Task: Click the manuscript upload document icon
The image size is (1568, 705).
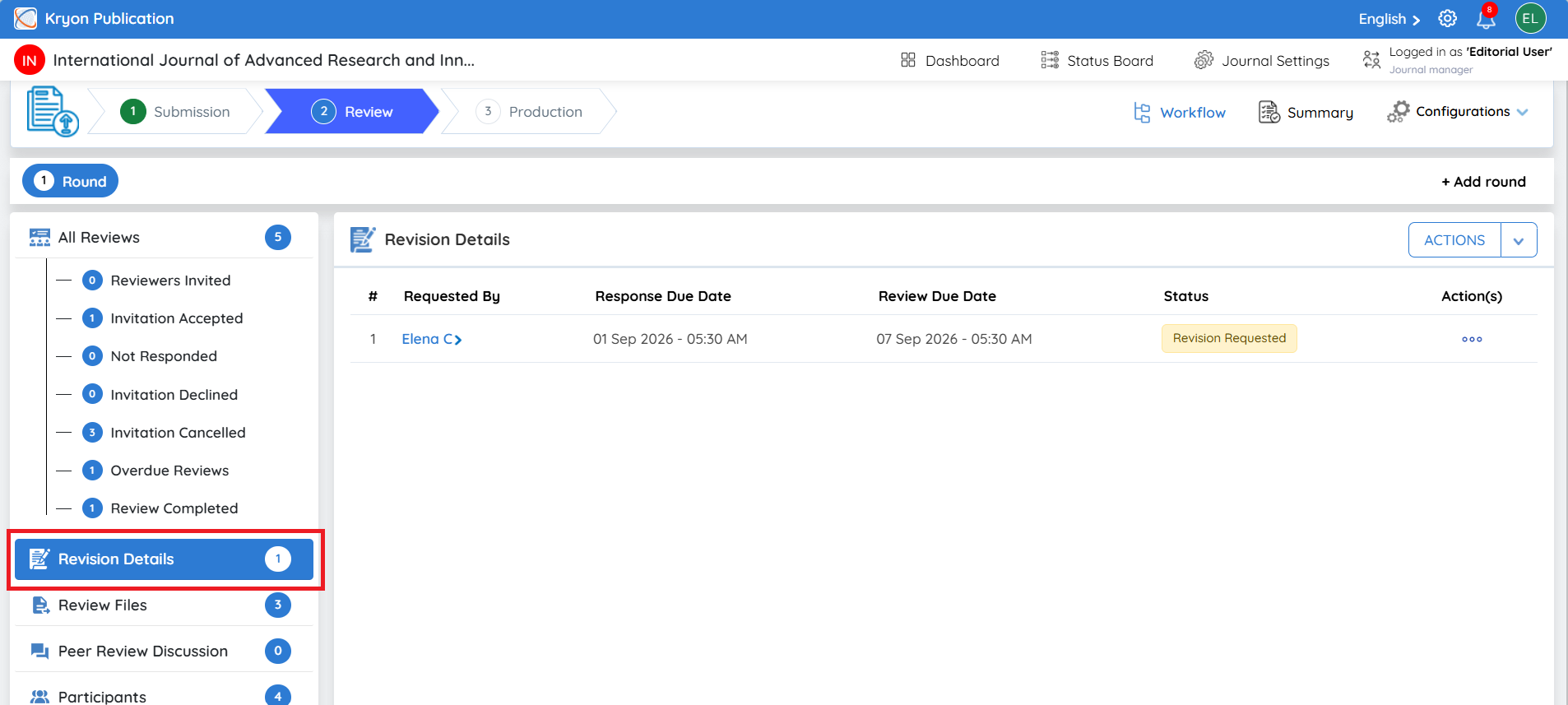Action: click(53, 111)
